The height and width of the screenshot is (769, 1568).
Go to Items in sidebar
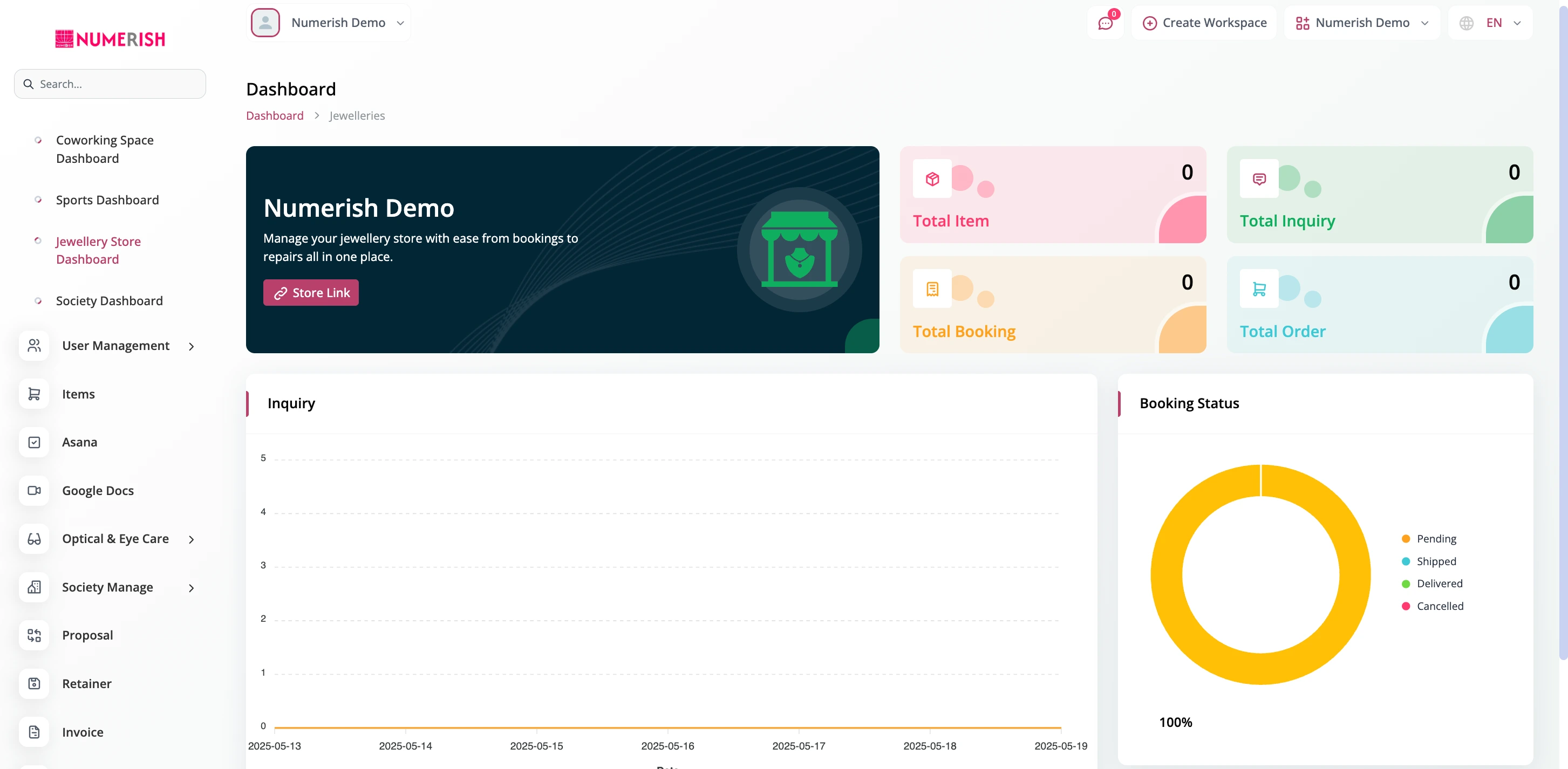(78, 394)
